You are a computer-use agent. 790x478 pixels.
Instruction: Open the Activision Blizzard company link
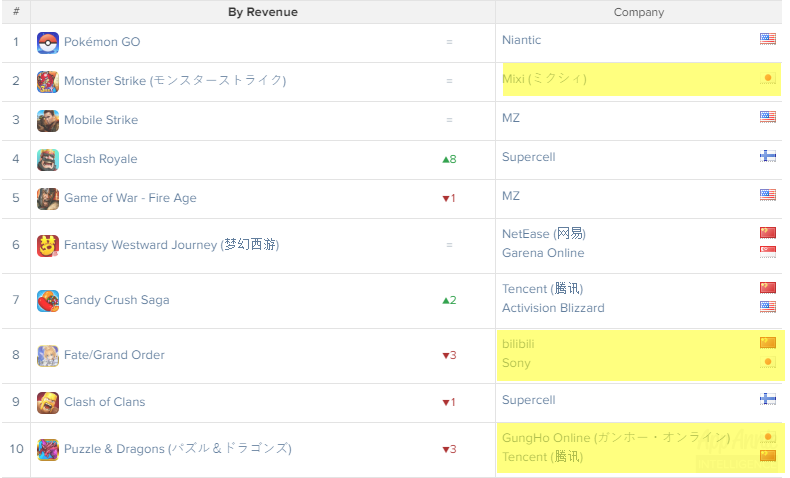pyautogui.click(x=553, y=308)
